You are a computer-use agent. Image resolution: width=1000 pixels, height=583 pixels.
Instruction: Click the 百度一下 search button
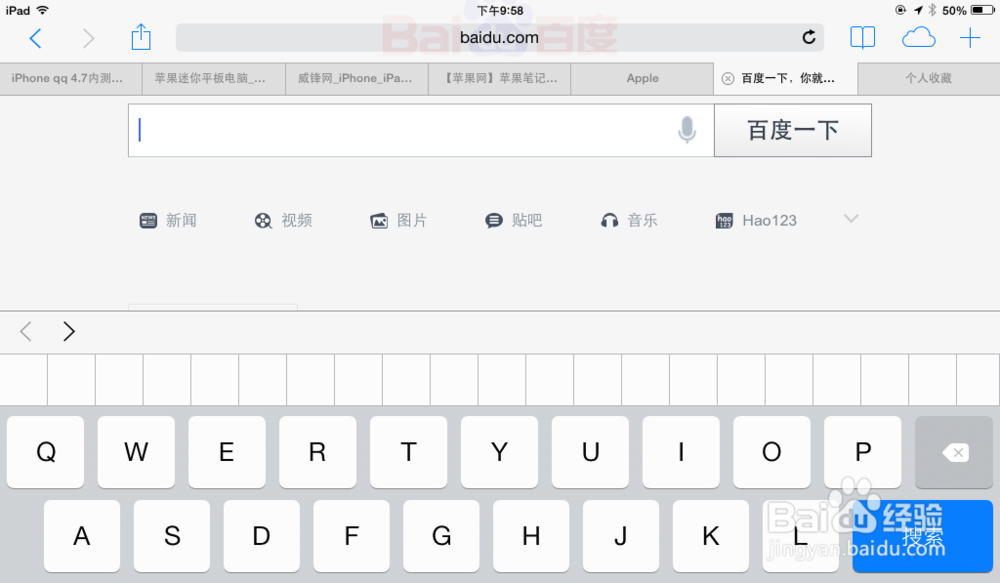point(793,130)
